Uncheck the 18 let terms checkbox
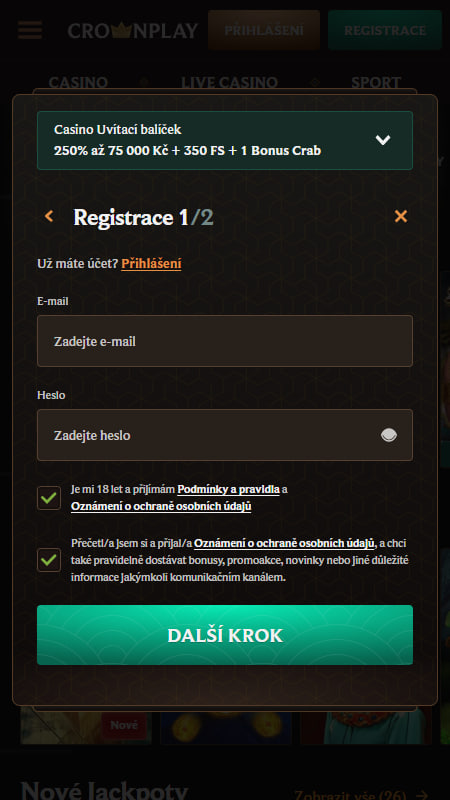Screen dimensions: 450x800 pos(49,498)
